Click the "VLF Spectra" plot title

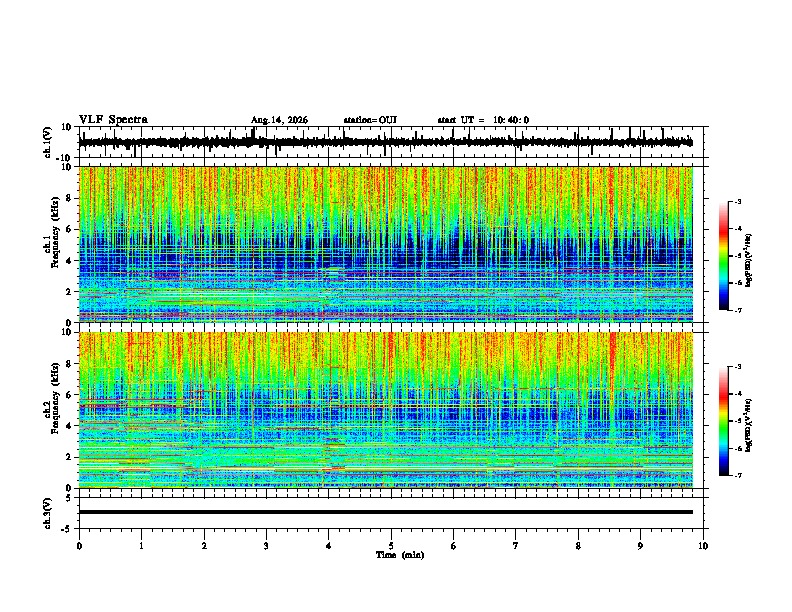click(x=113, y=120)
